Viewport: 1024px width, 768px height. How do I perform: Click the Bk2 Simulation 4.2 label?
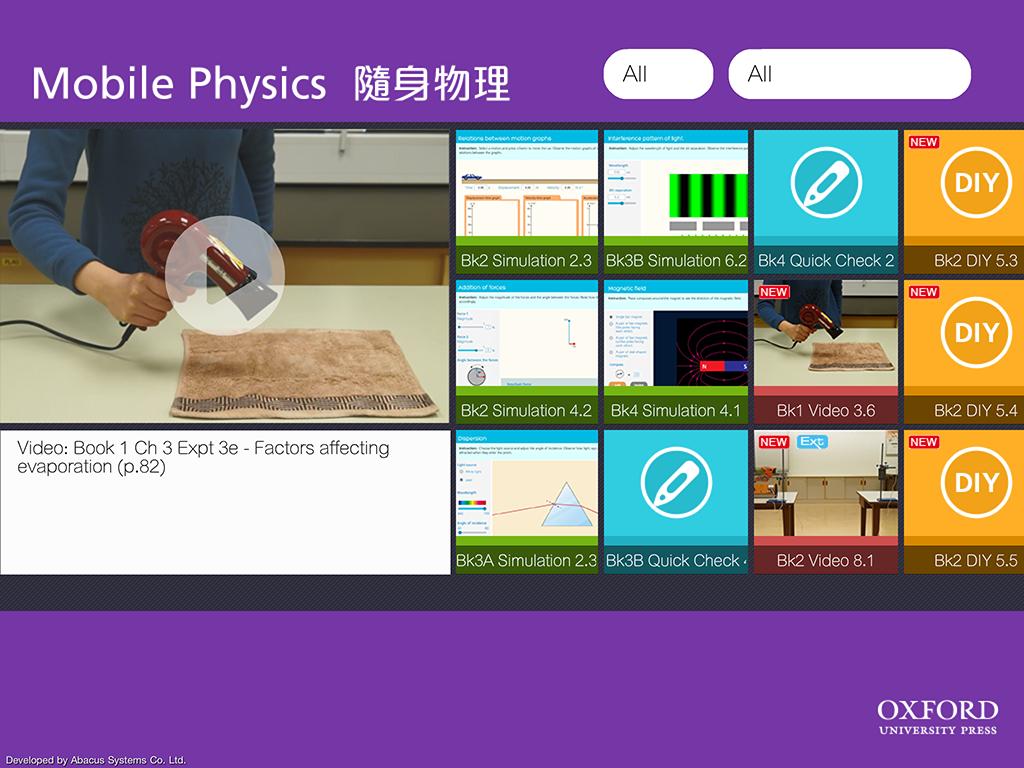coord(526,411)
